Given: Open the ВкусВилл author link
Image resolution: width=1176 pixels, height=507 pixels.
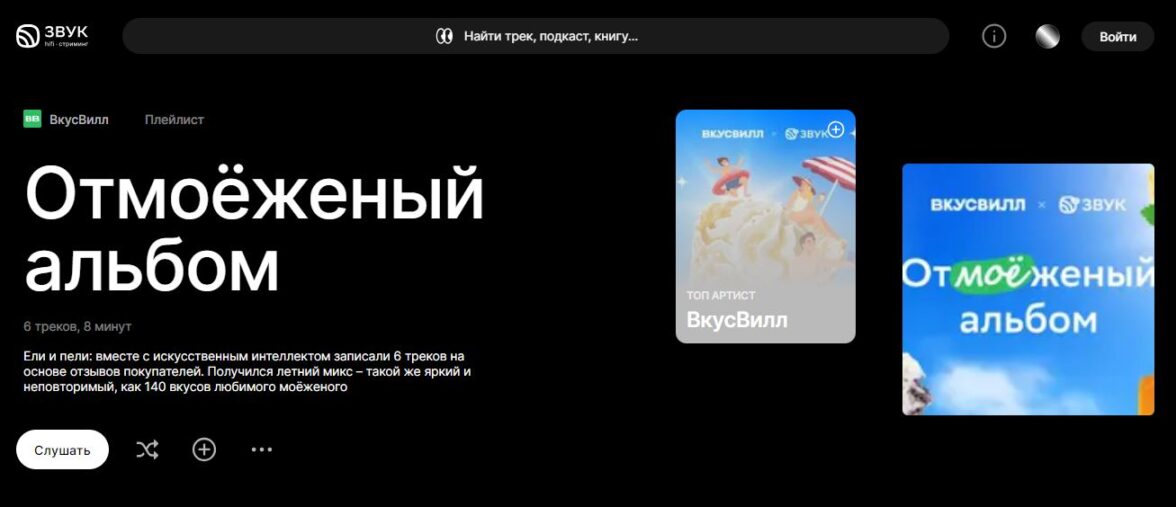Looking at the screenshot, I should (79, 119).
